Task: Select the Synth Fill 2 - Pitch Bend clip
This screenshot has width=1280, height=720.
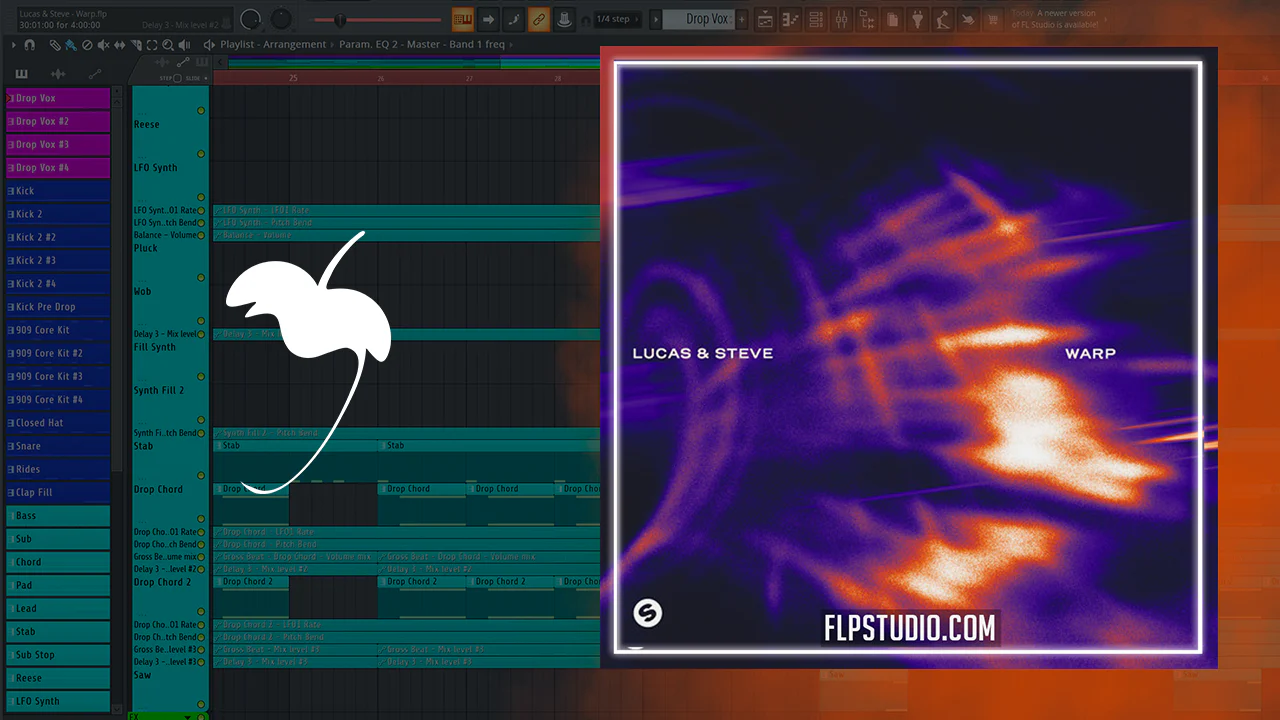Action: coord(406,433)
